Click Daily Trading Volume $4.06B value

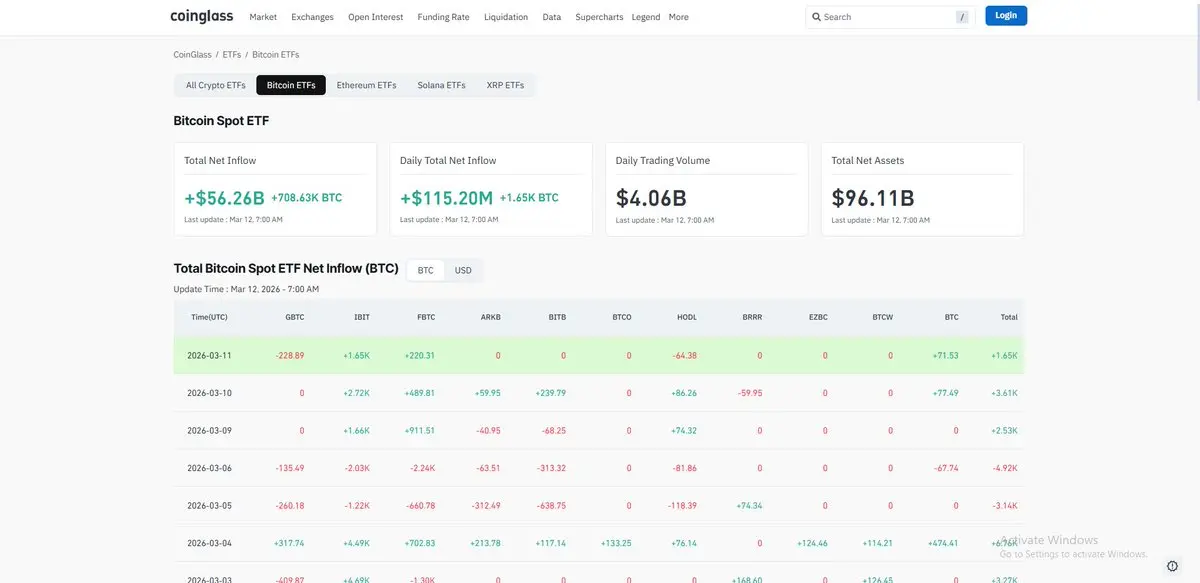[651, 198]
